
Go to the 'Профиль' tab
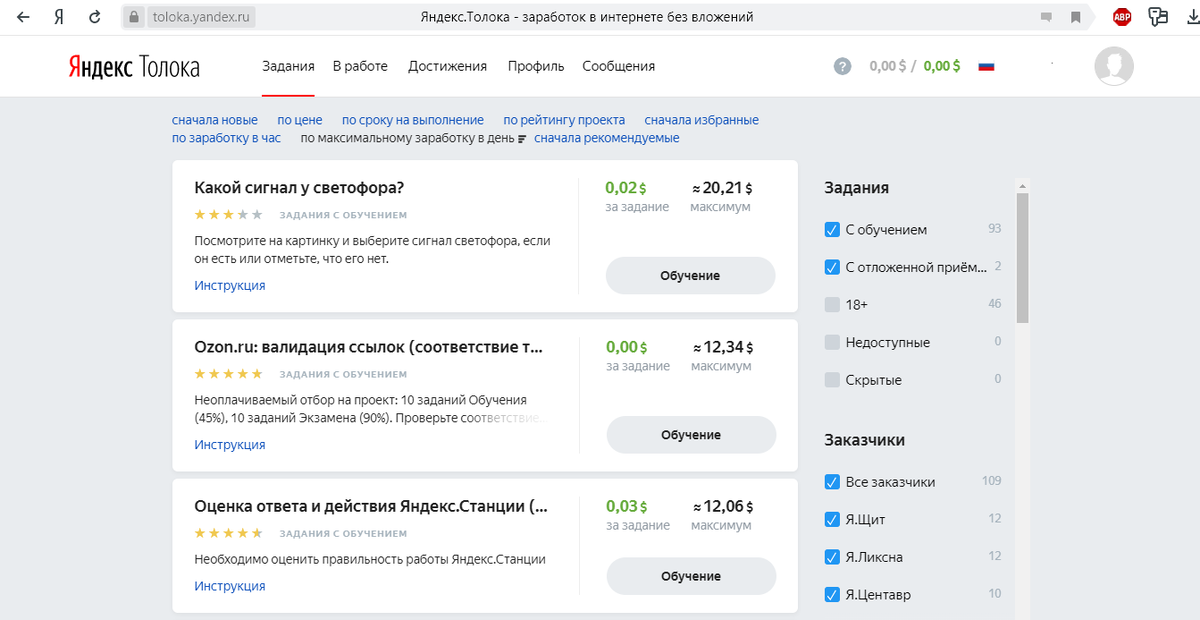click(x=536, y=66)
